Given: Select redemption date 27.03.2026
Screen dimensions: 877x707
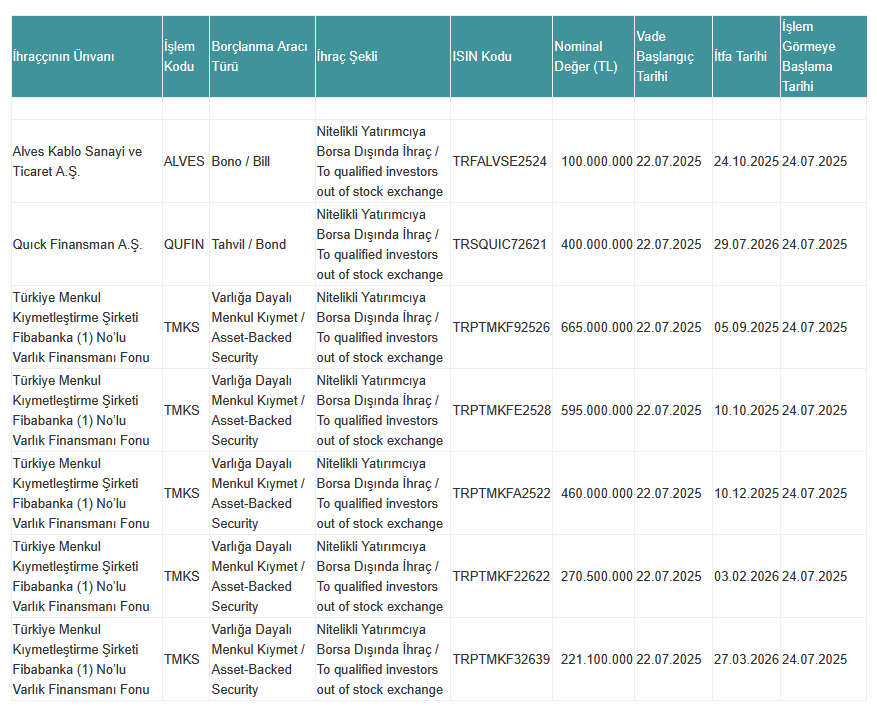Looking at the screenshot, I should pos(746,659).
